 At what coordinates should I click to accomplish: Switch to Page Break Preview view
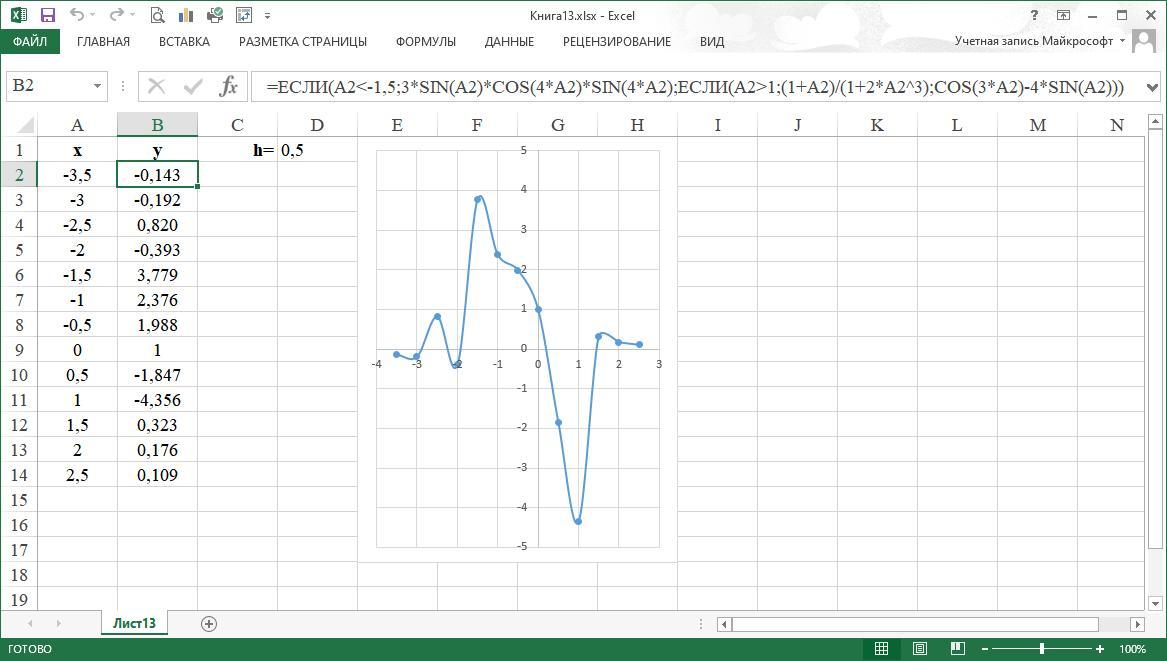click(957, 649)
